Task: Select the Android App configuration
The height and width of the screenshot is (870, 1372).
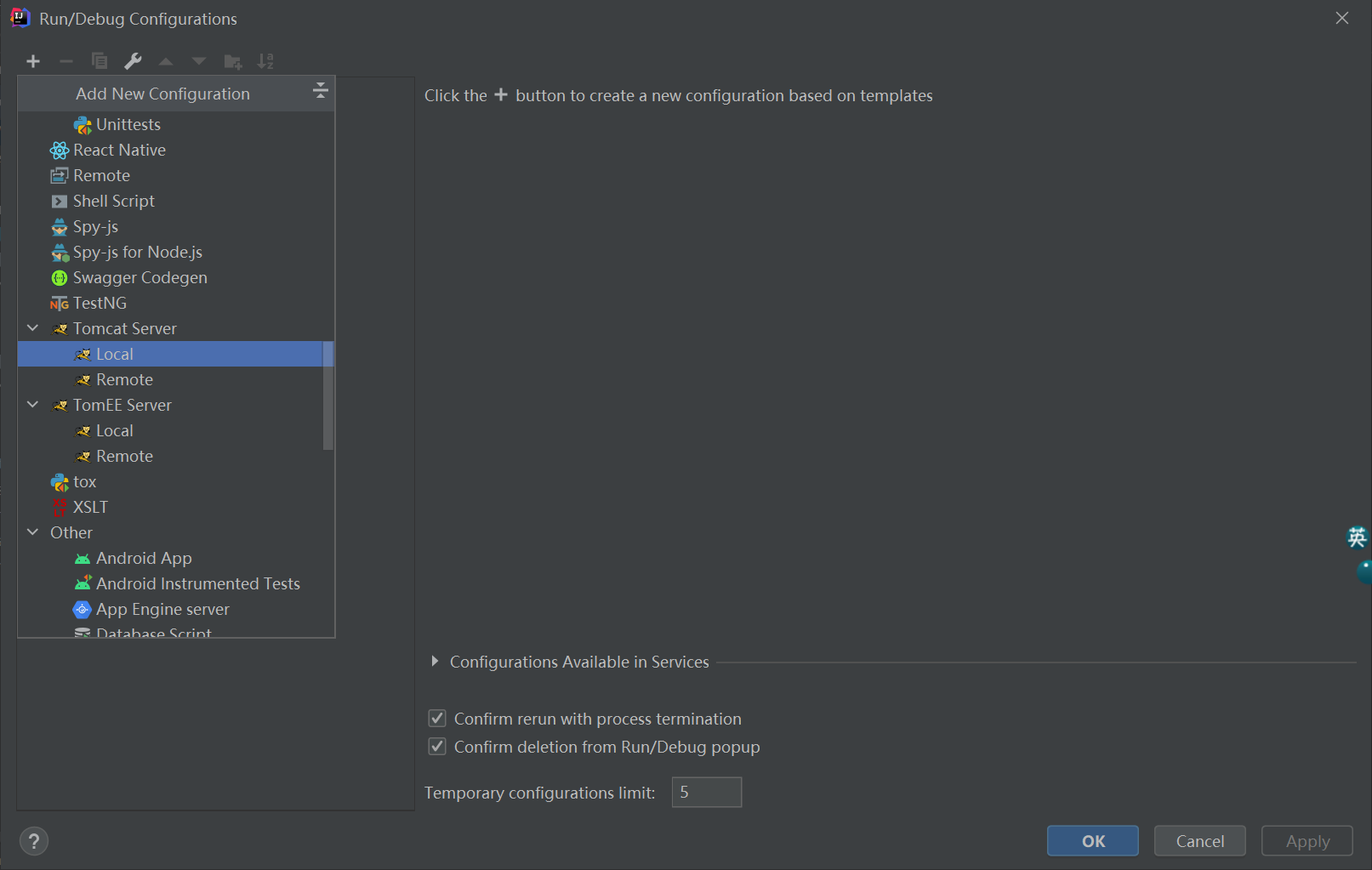Action: [176, 558]
